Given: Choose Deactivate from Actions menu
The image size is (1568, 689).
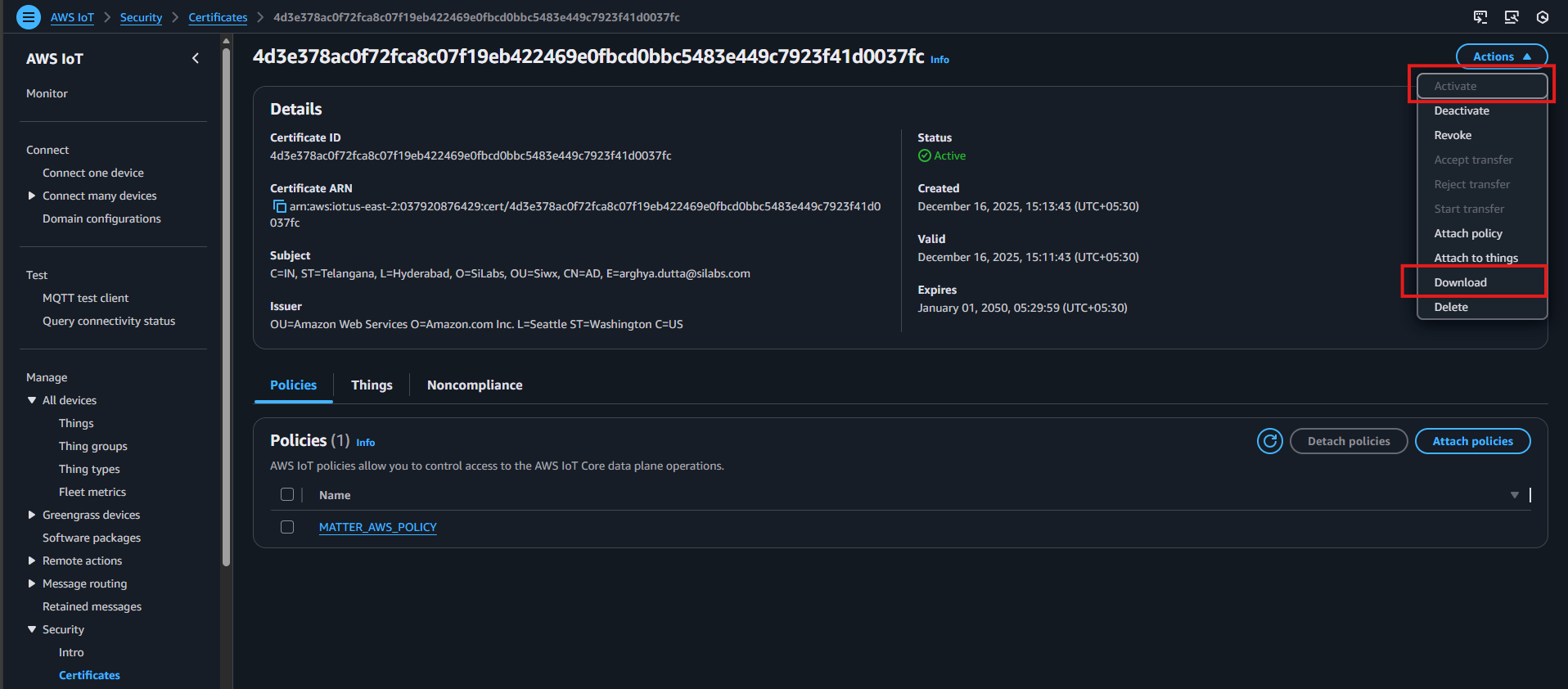Looking at the screenshot, I should point(1482,110).
